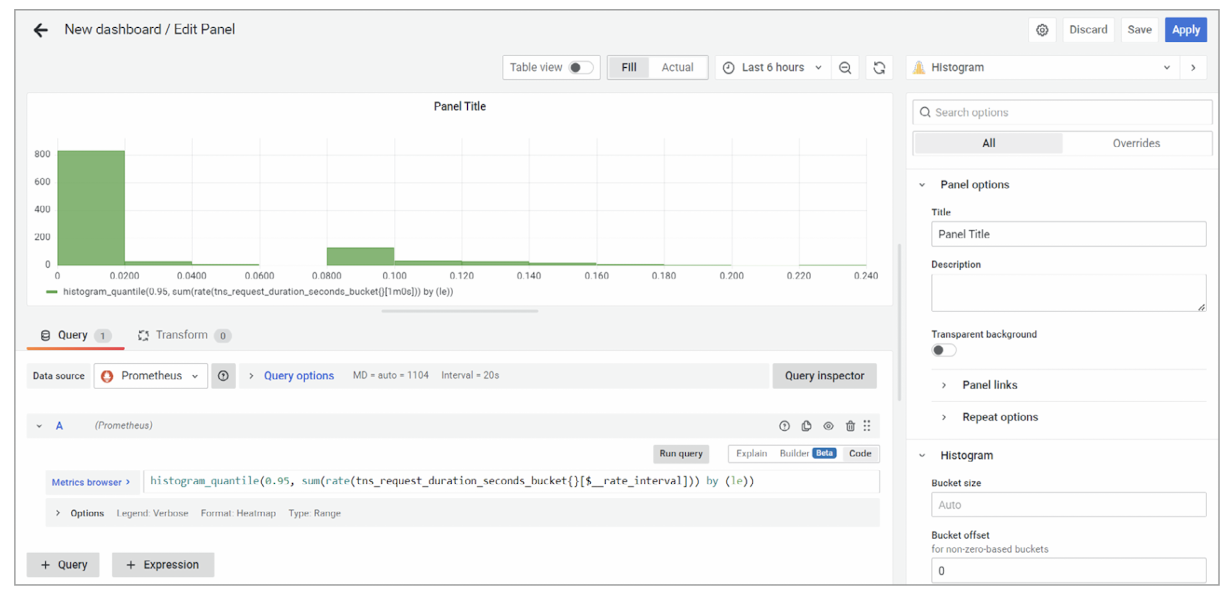Toggle the Table view switch
The width and height of the screenshot is (1228, 594).
[581, 68]
